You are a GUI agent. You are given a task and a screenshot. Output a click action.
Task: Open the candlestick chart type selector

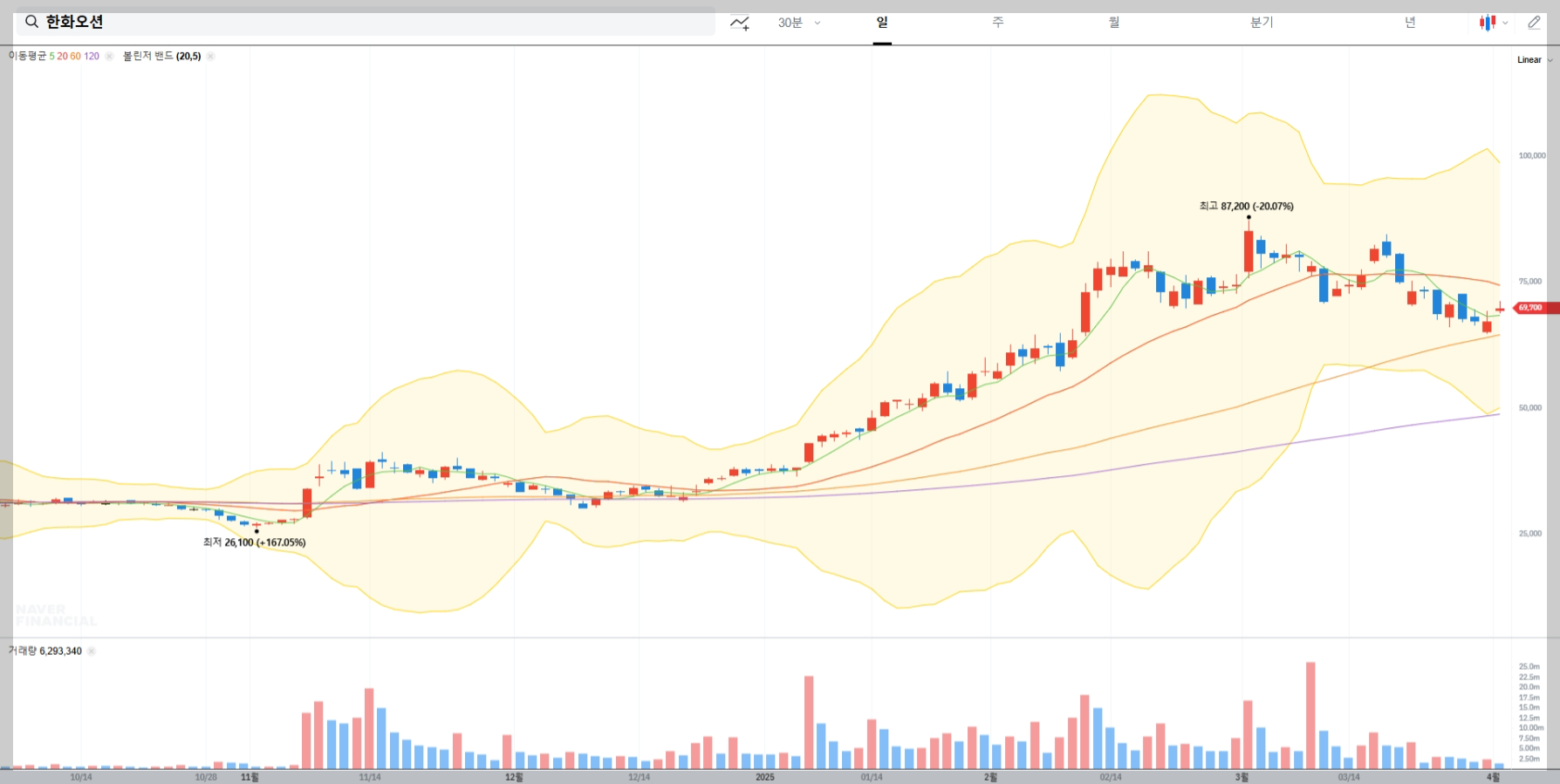point(1494,23)
